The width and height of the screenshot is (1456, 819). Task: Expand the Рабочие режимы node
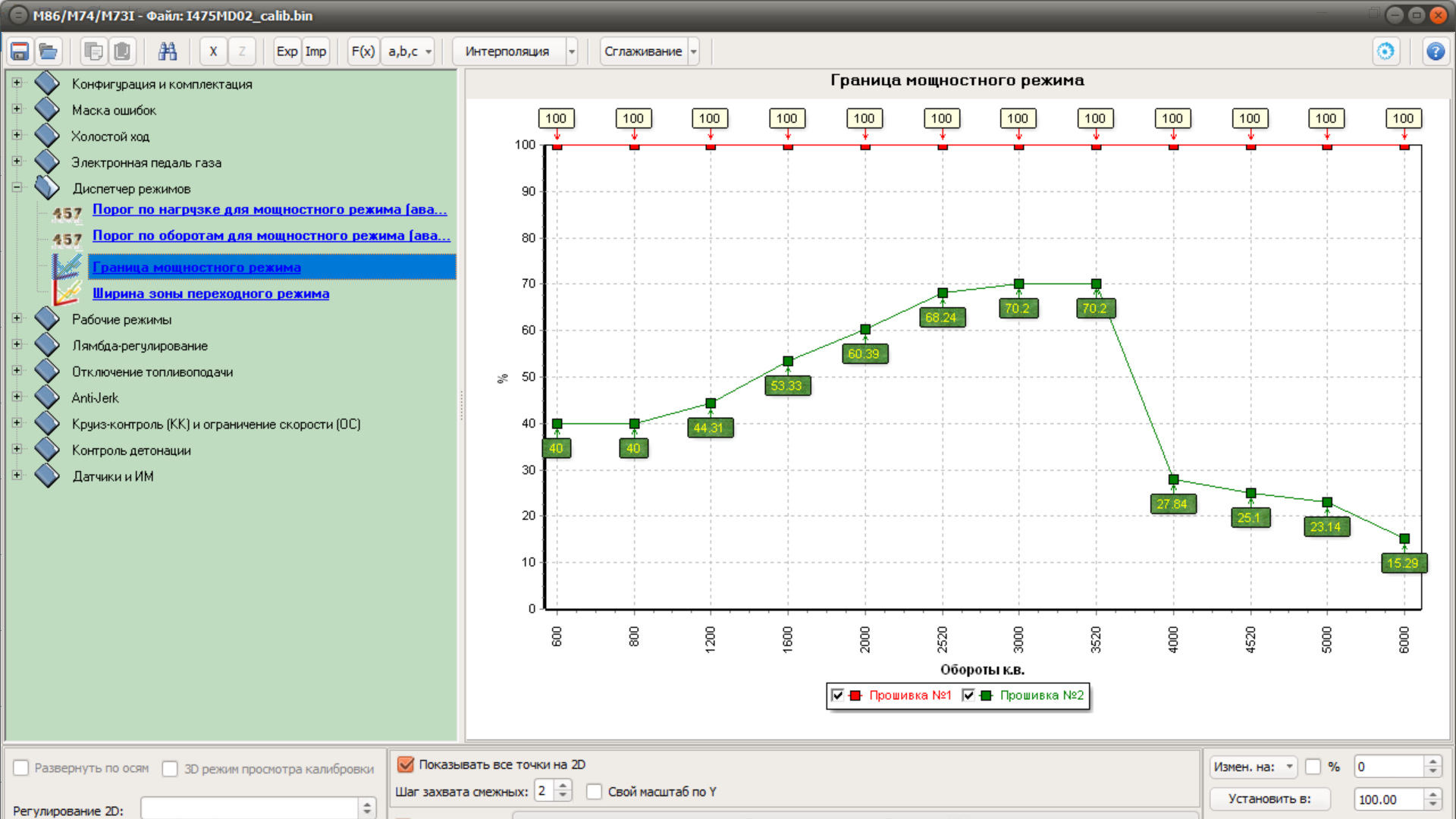[x=17, y=318]
